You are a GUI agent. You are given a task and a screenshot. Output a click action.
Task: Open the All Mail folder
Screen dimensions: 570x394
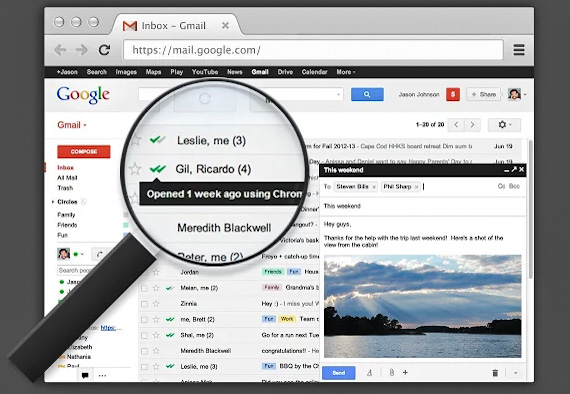67,178
